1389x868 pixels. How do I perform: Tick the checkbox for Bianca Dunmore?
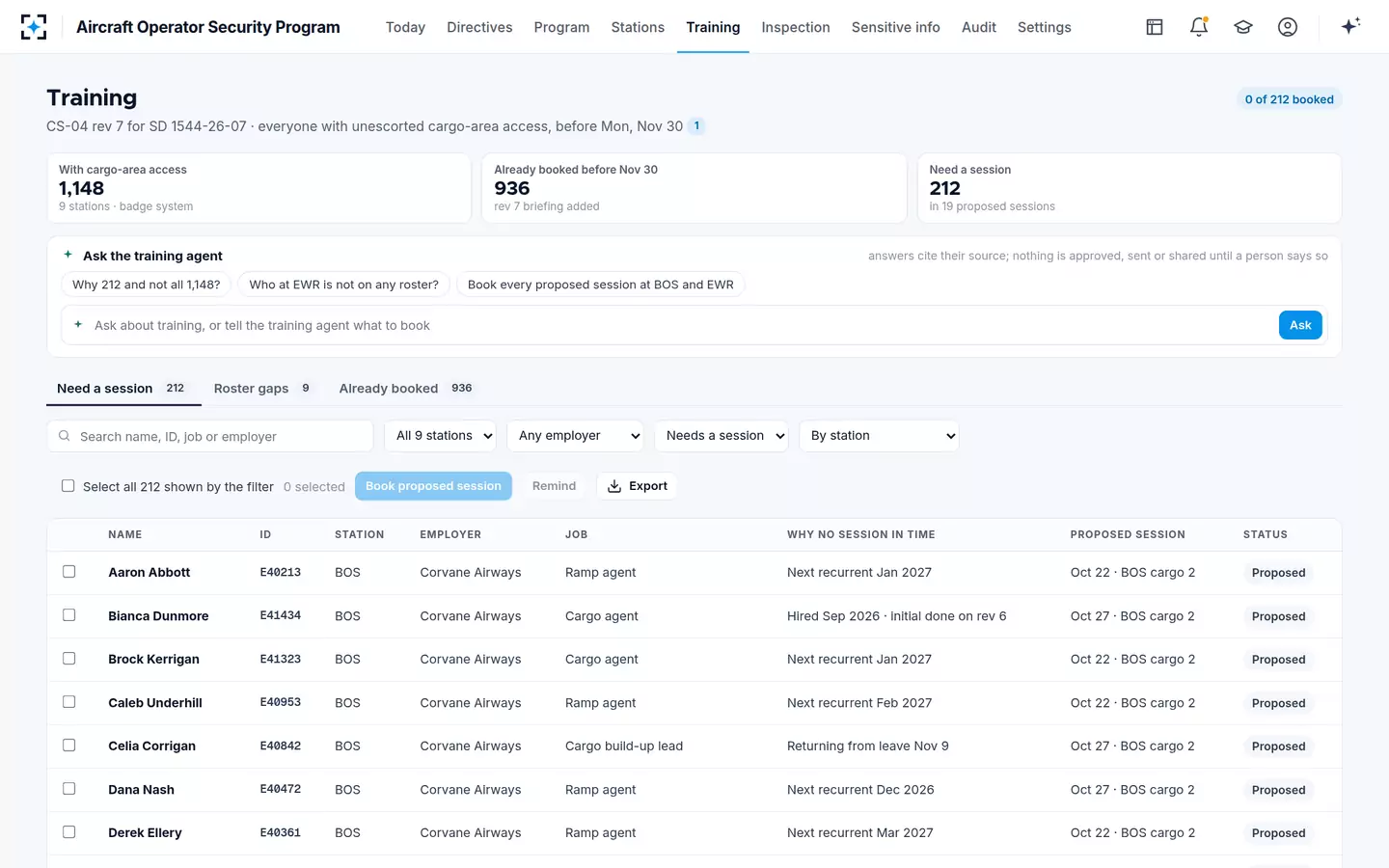click(x=69, y=615)
